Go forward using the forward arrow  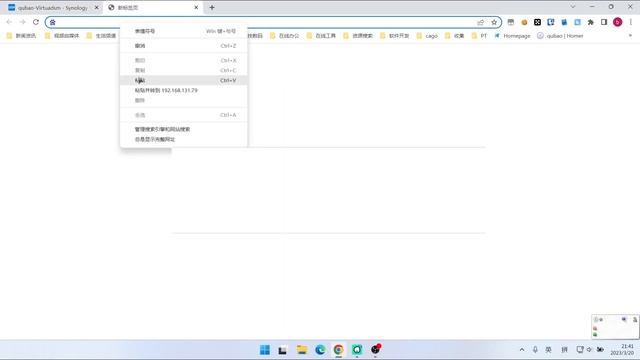(22, 22)
